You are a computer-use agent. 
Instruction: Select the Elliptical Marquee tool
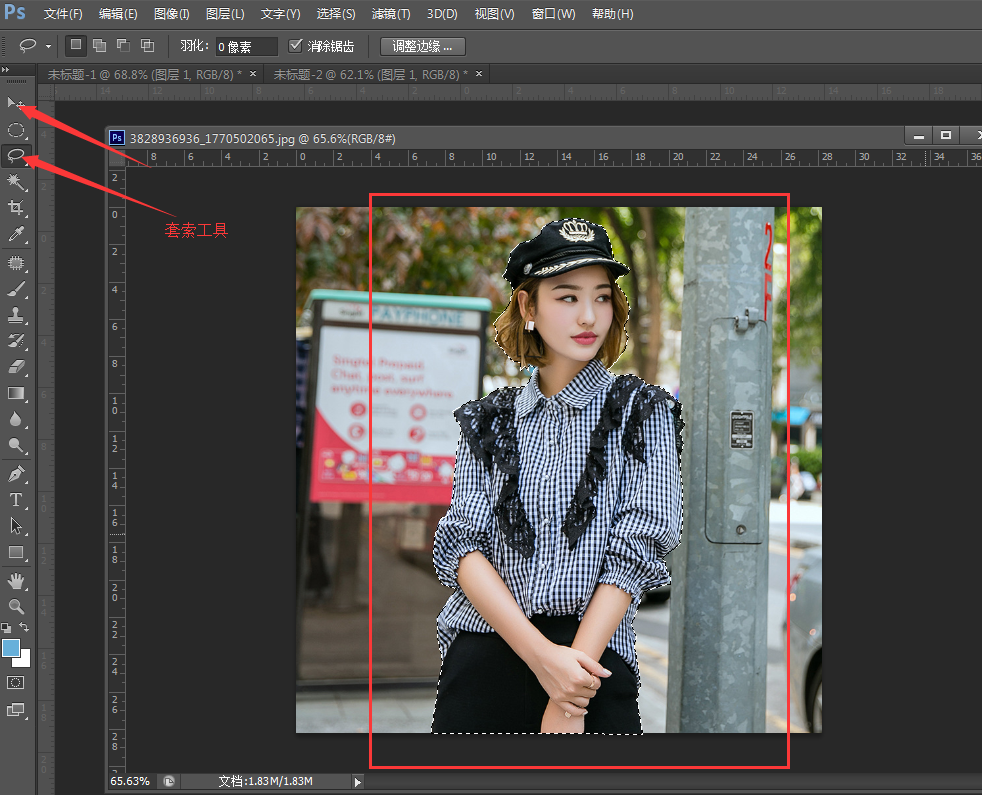tap(16, 130)
